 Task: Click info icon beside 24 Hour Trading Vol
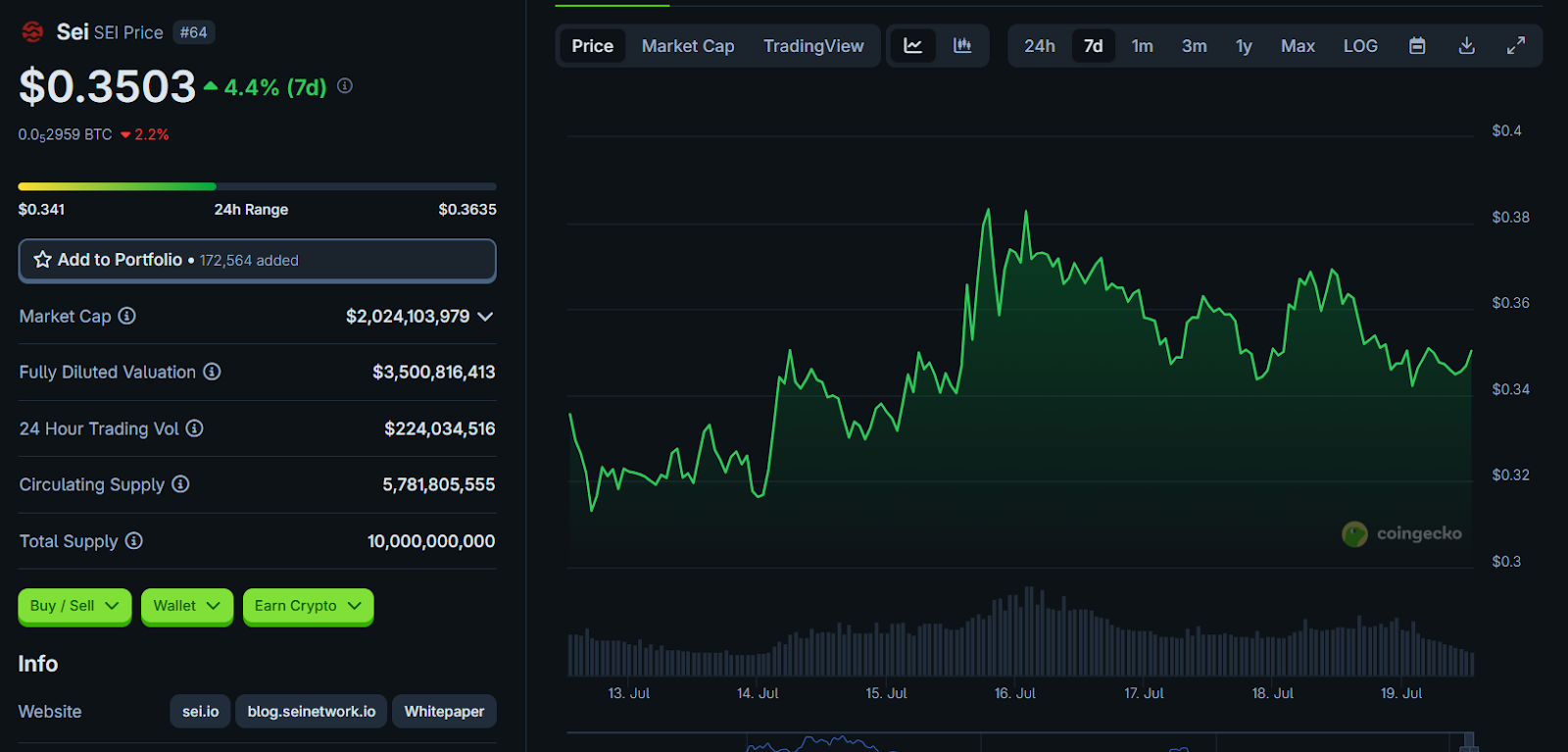coord(195,428)
